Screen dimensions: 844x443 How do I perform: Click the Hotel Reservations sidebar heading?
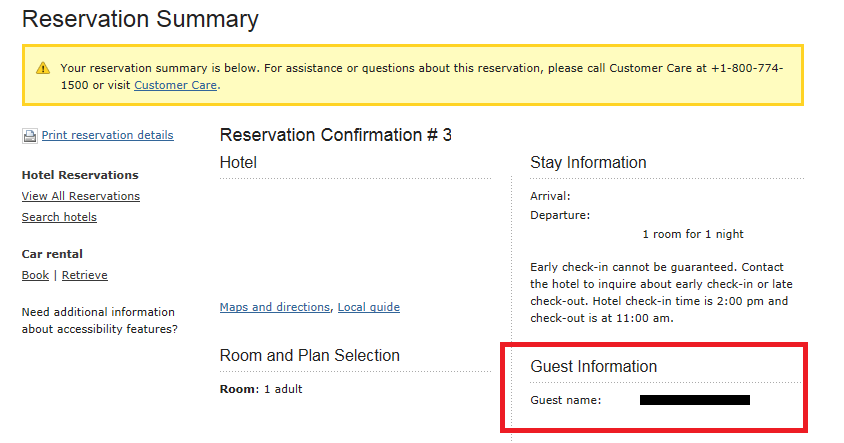click(80, 175)
